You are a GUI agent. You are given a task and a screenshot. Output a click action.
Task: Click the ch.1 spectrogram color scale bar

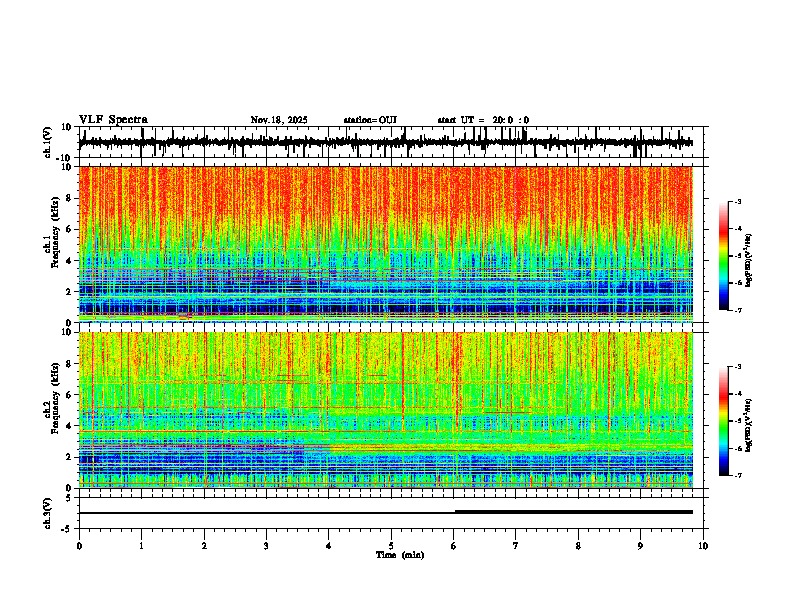coord(724,256)
